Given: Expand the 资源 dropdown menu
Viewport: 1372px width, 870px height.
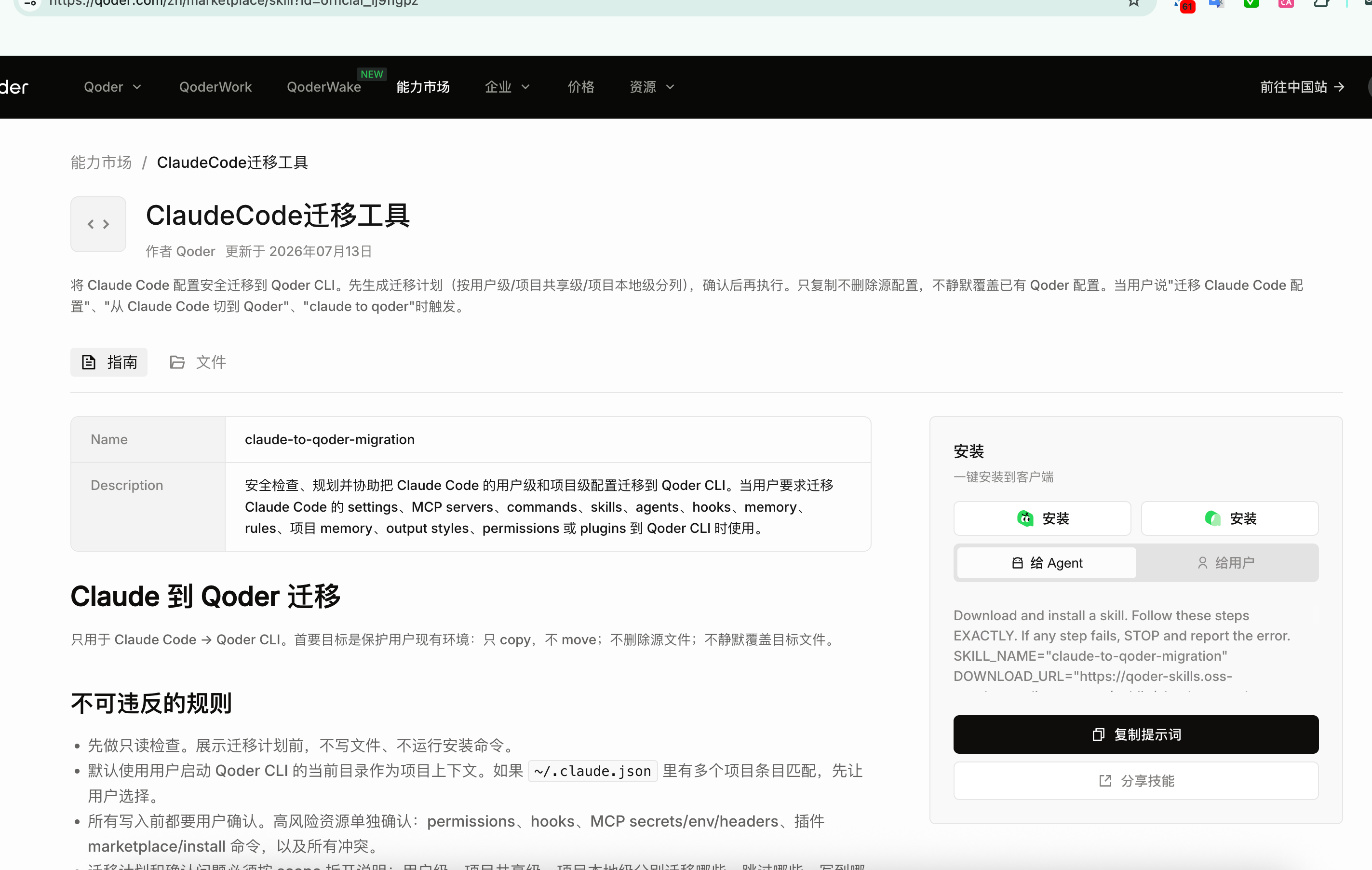Looking at the screenshot, I should [x=652, y=87].
